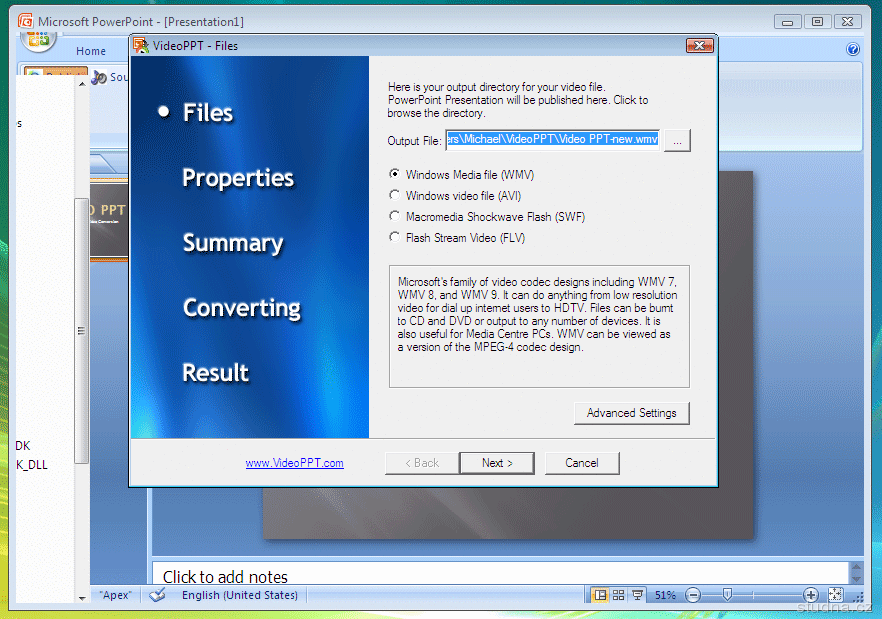Go to next step with Next button
Screen dimensions: 882x619
(x=497, y=463)
